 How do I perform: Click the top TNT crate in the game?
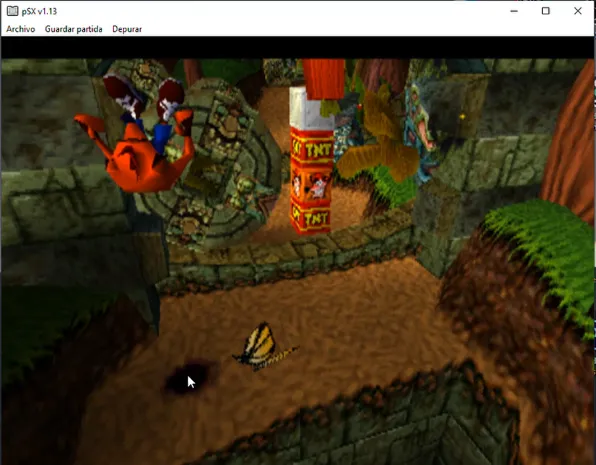coord(312,148)
